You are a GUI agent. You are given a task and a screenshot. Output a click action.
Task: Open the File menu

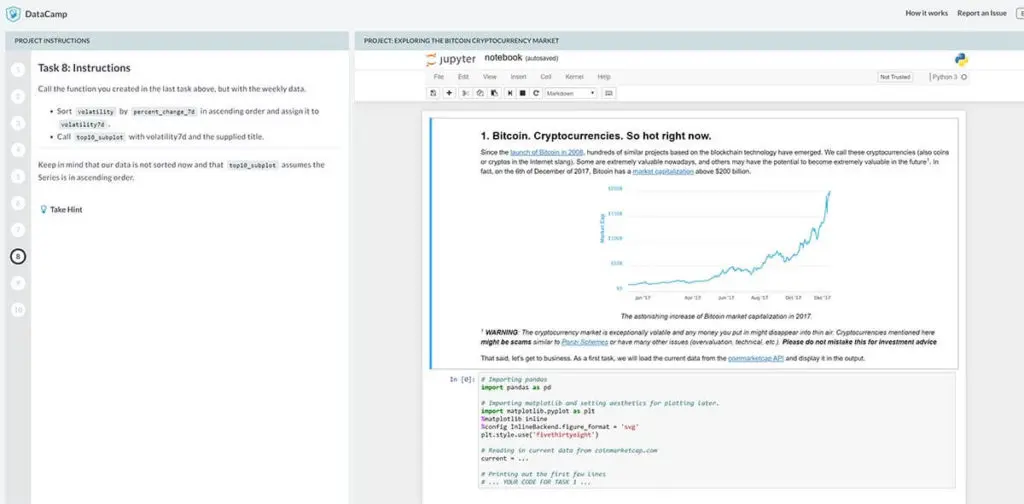point(439,77)
